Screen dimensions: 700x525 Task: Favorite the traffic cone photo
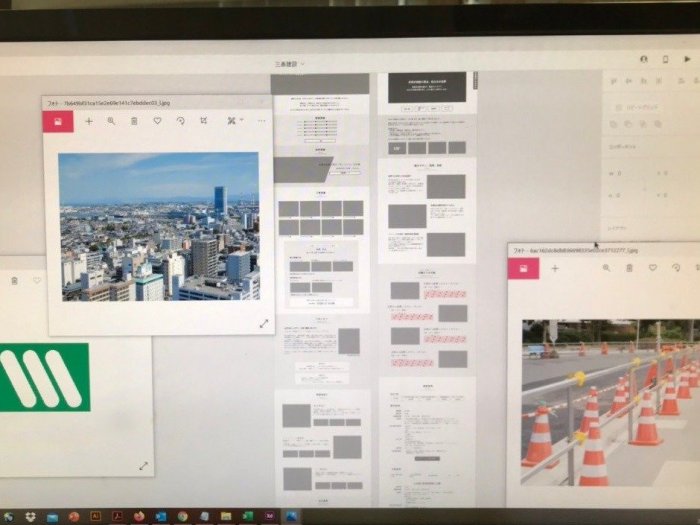[652, 268]
